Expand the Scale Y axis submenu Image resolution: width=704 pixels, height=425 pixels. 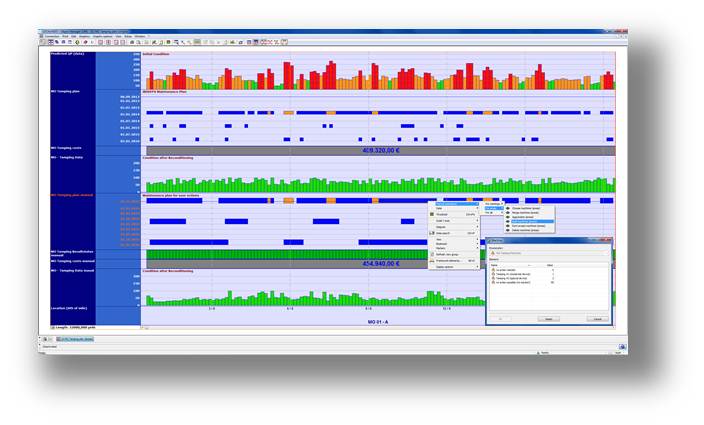click(x=452, y=220)
